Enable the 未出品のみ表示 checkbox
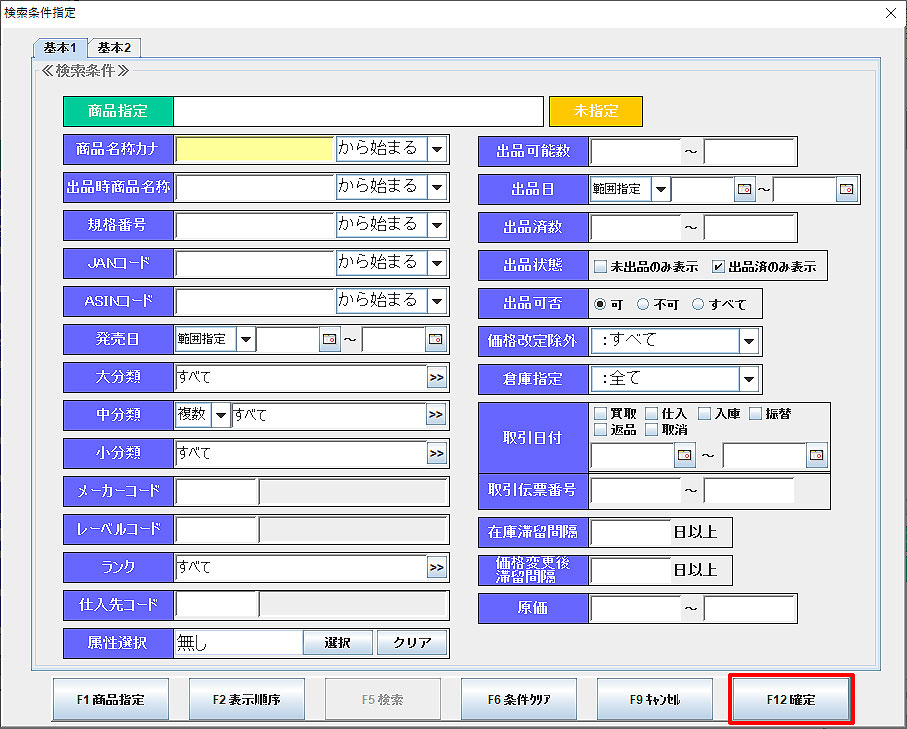The height and width of the screenshot is (729, 907). tap(600, 267)
